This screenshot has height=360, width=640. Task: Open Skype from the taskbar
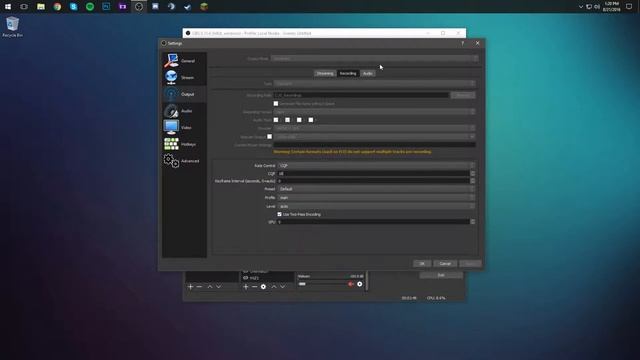(x=73, y=7)
